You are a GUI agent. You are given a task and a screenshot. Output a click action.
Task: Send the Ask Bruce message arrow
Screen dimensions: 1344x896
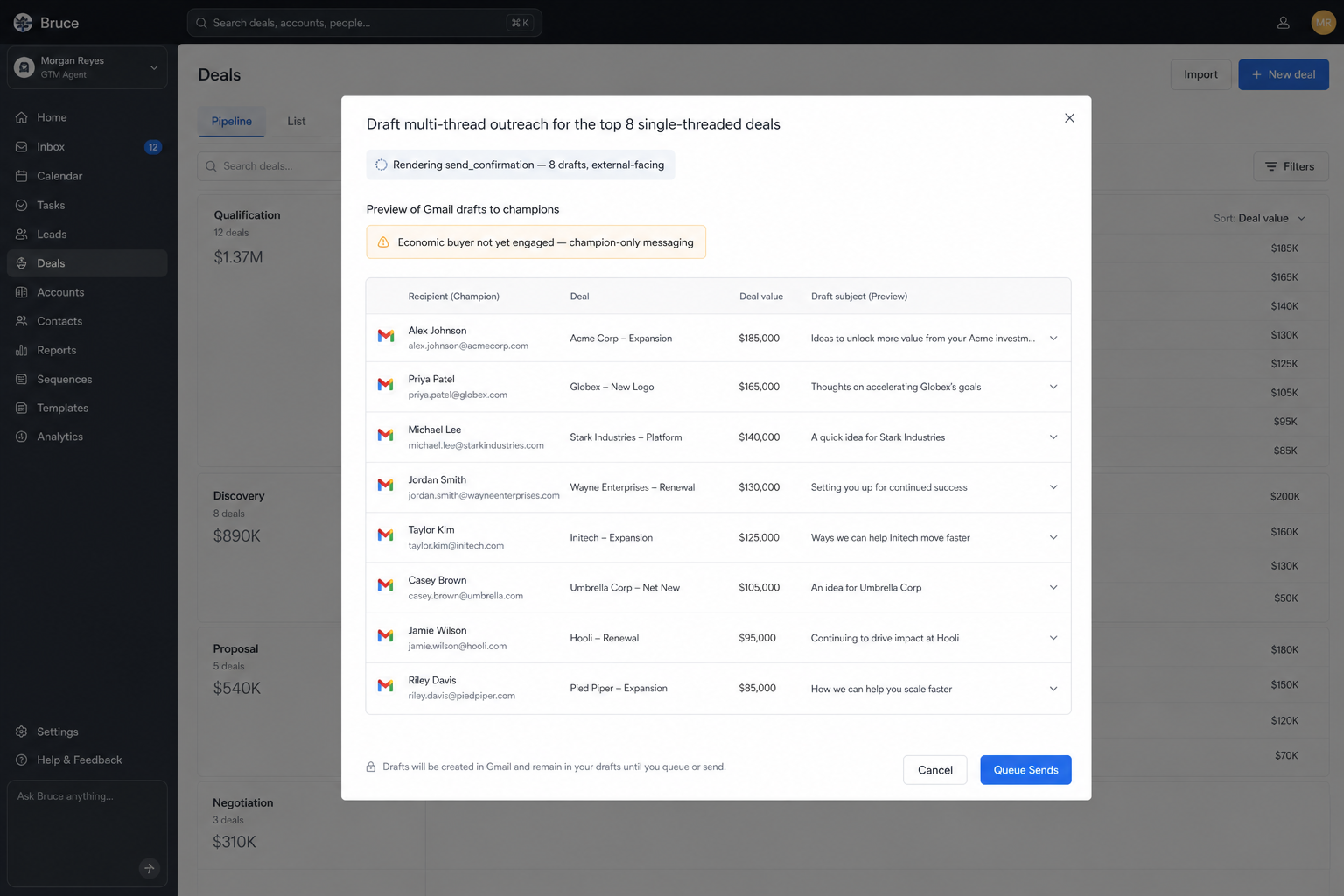149,868
